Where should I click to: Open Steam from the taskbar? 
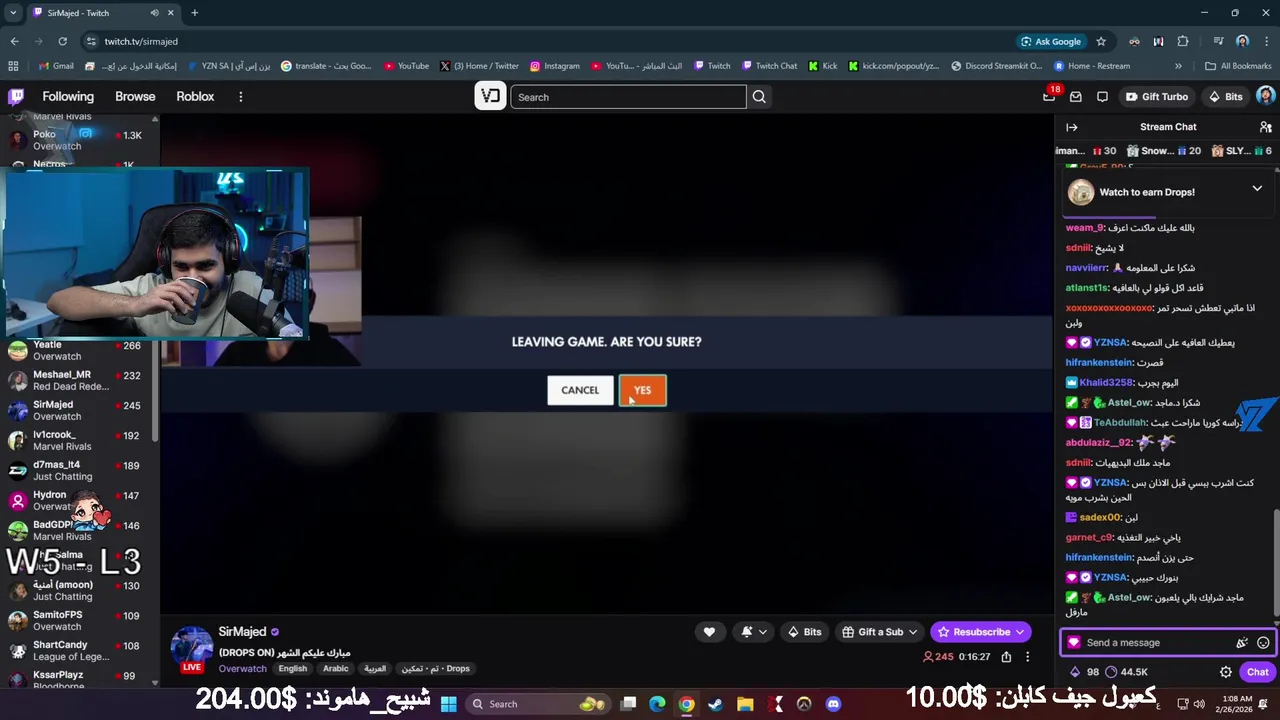point(715,704)
